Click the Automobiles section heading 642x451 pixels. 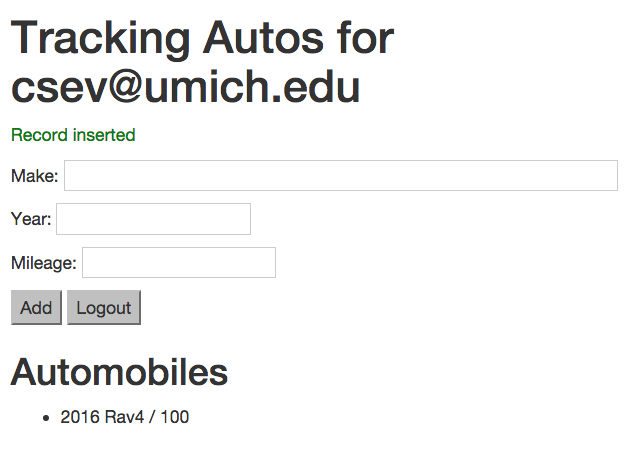(119, 372)
